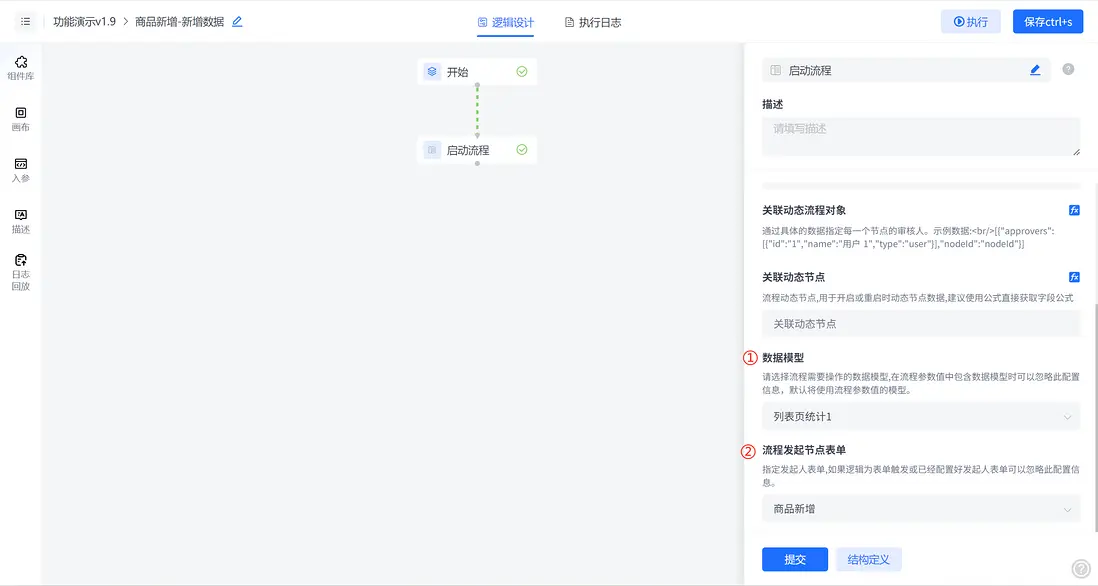
Task: Open the 数据模型 dropdown showing 列表页统计1
Action: click(x=920, y=417)
